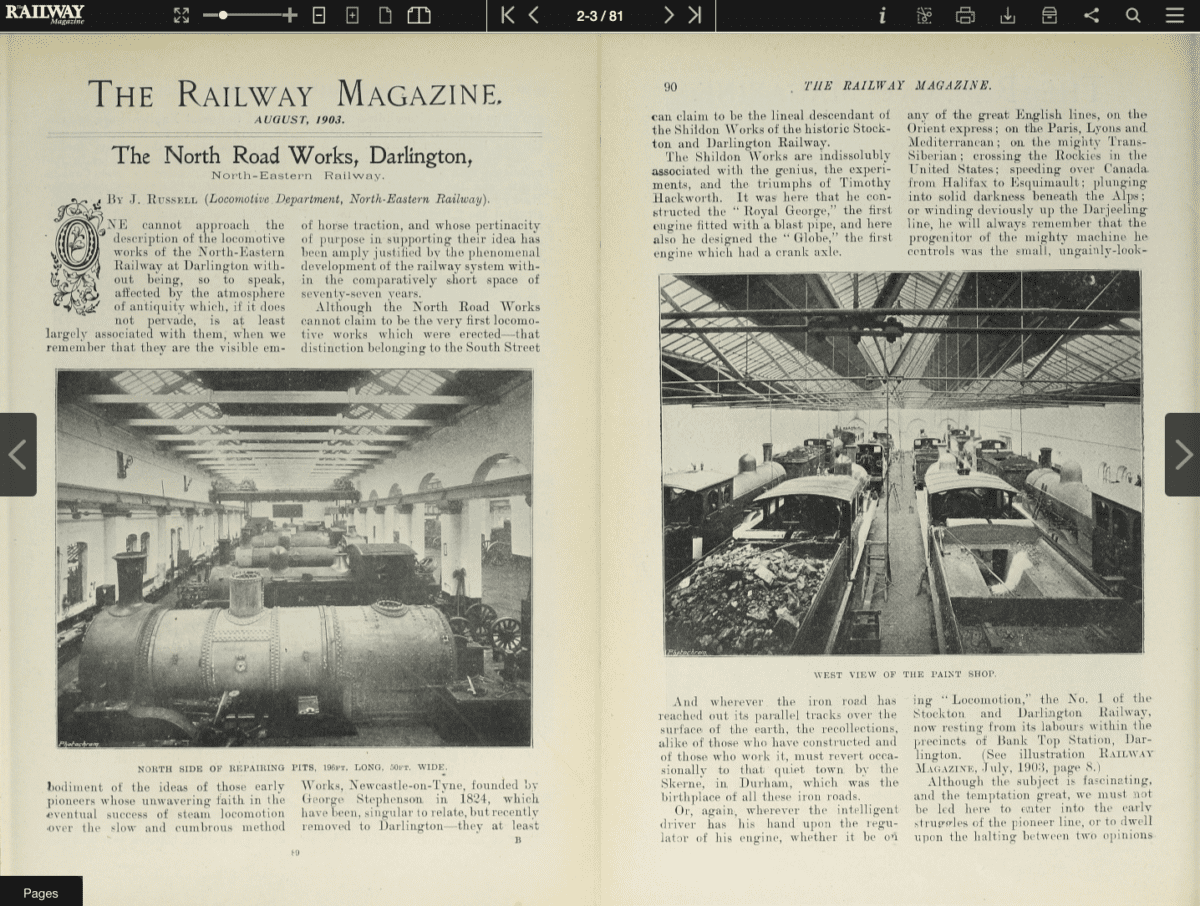Click caption 'WEST VIEW OF THE PAINT SHOP'
1200x906 pixels.
pyautogui.click(x=904, y=673)
